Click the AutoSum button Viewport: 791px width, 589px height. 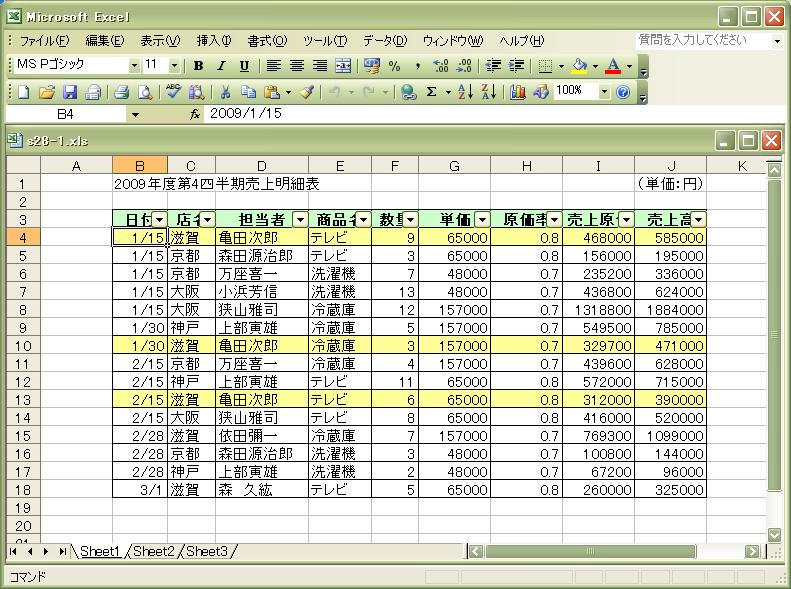tap(431, 92)
